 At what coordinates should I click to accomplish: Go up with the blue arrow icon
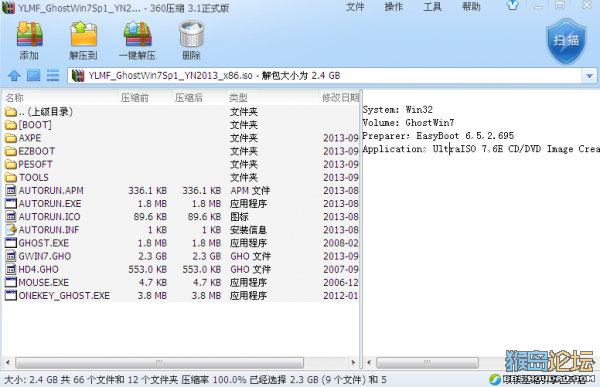click(x=14, y=75)
